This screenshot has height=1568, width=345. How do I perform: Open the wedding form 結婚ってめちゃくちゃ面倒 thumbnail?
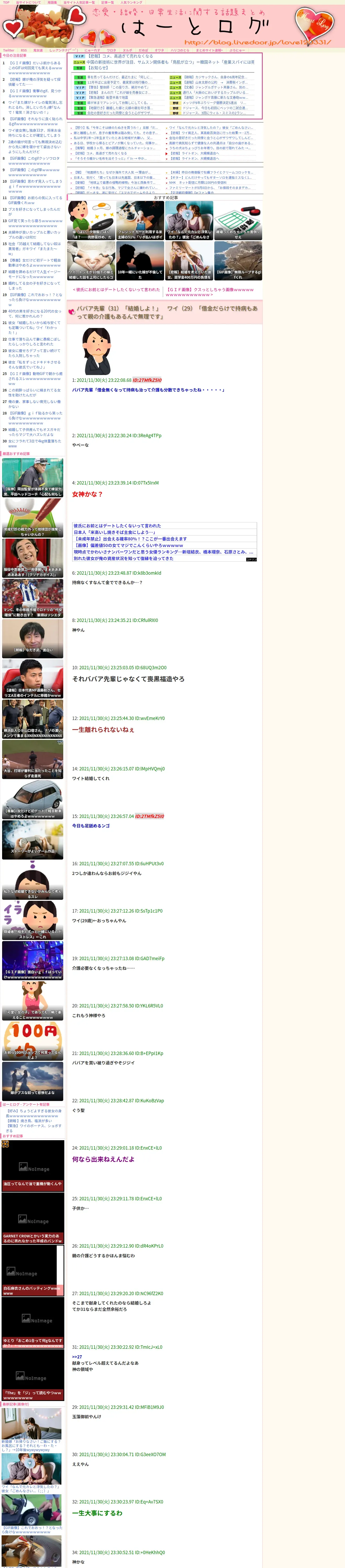[x=238, y=220]
